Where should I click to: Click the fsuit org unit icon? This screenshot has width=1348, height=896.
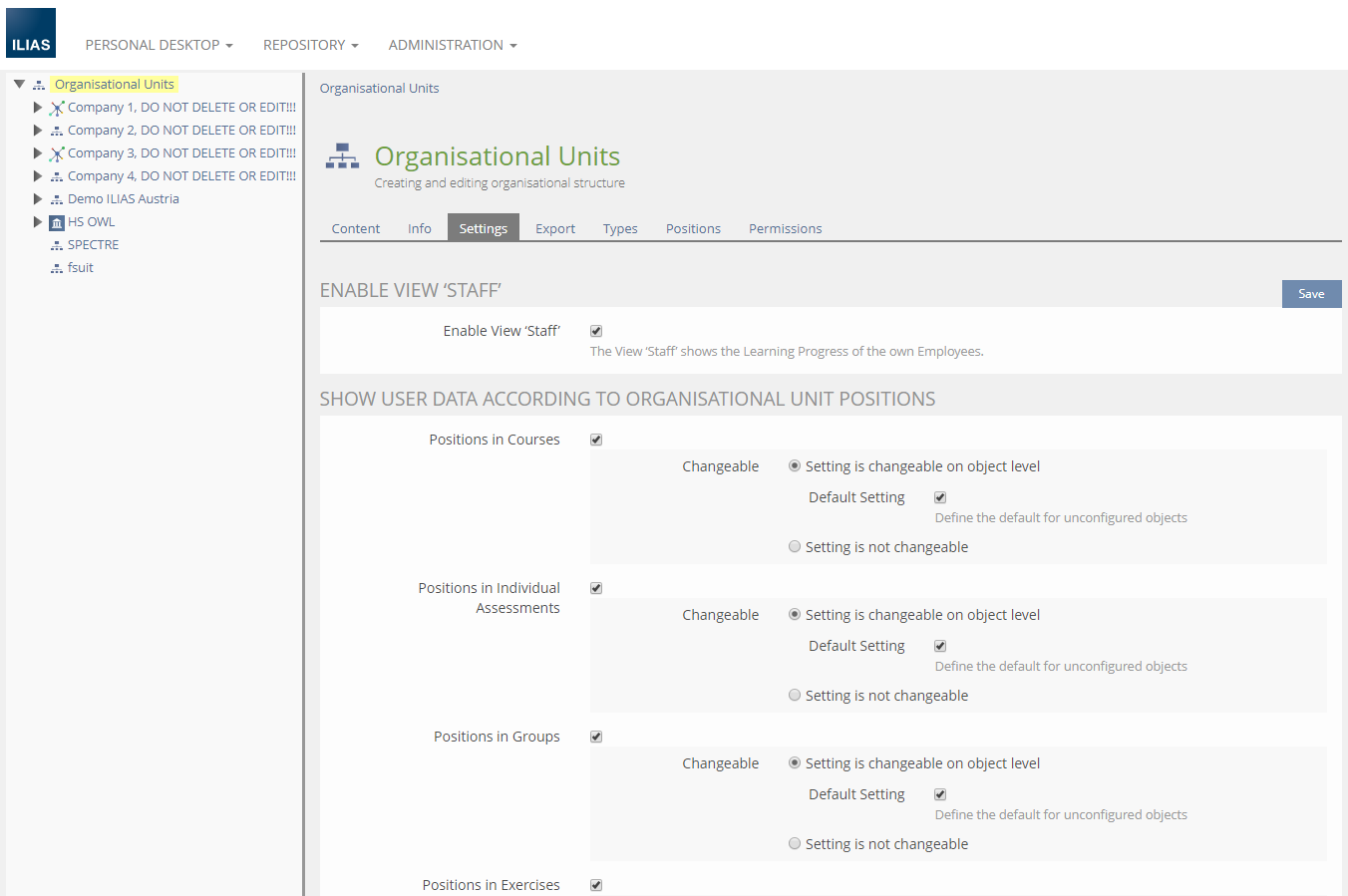coord(57,268)
